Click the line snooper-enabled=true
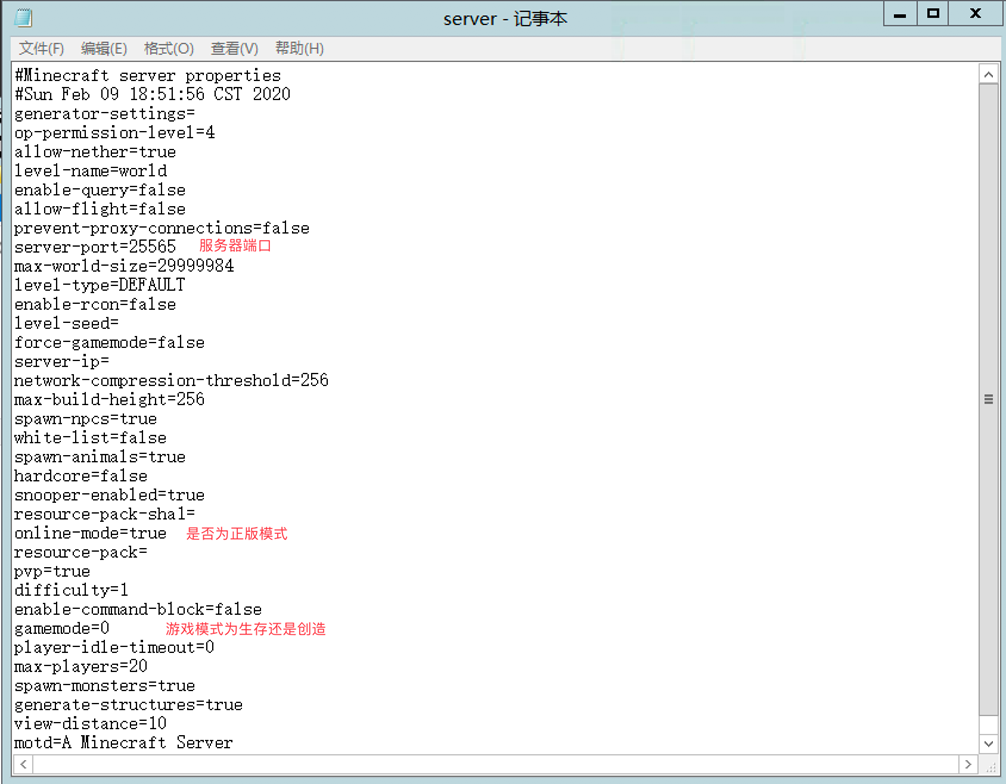Screen dimensions: 1006x784 pos(110,495)
